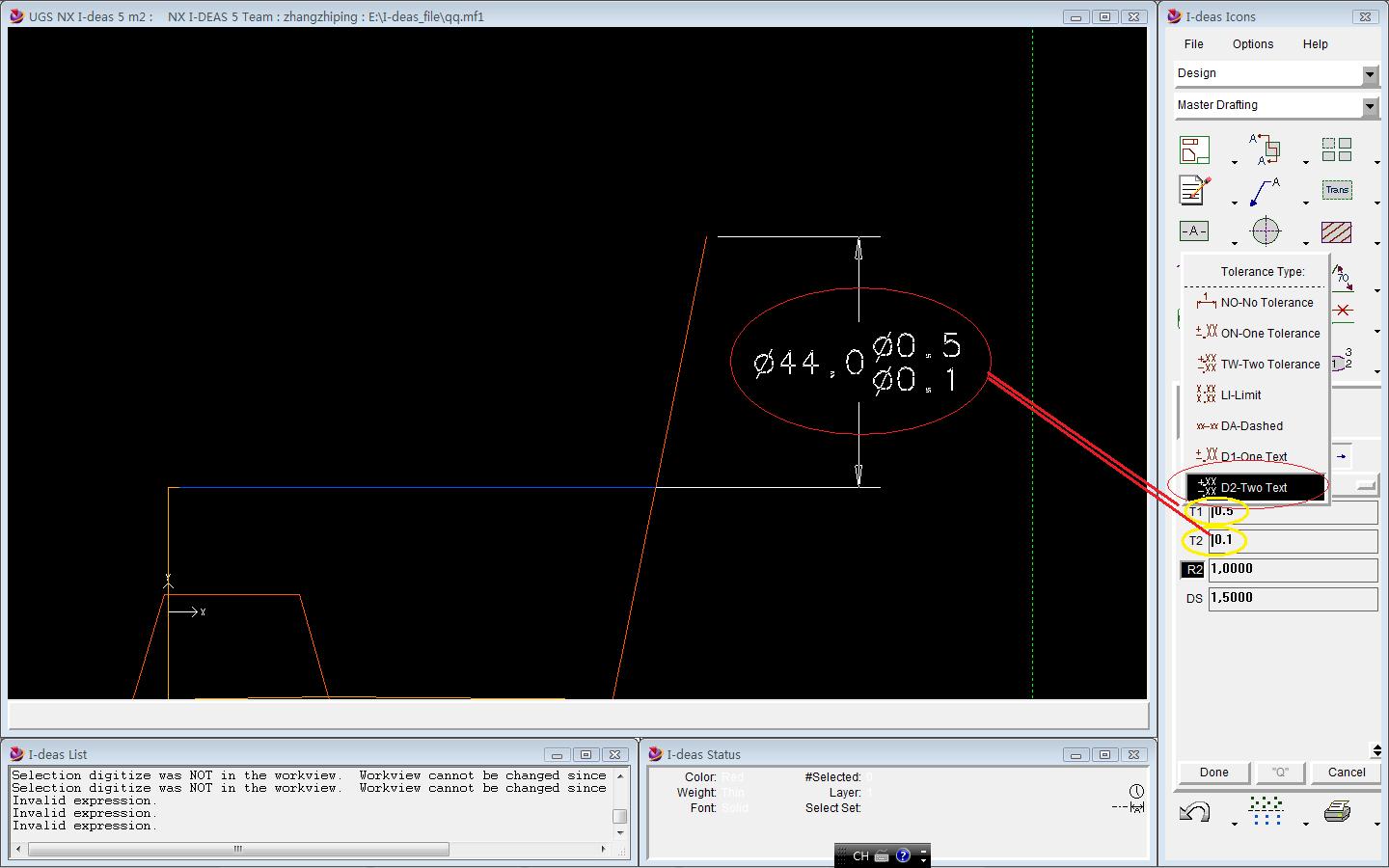
Task: Expand the -A- datum icon flyout arrow
Action: 1235,243
